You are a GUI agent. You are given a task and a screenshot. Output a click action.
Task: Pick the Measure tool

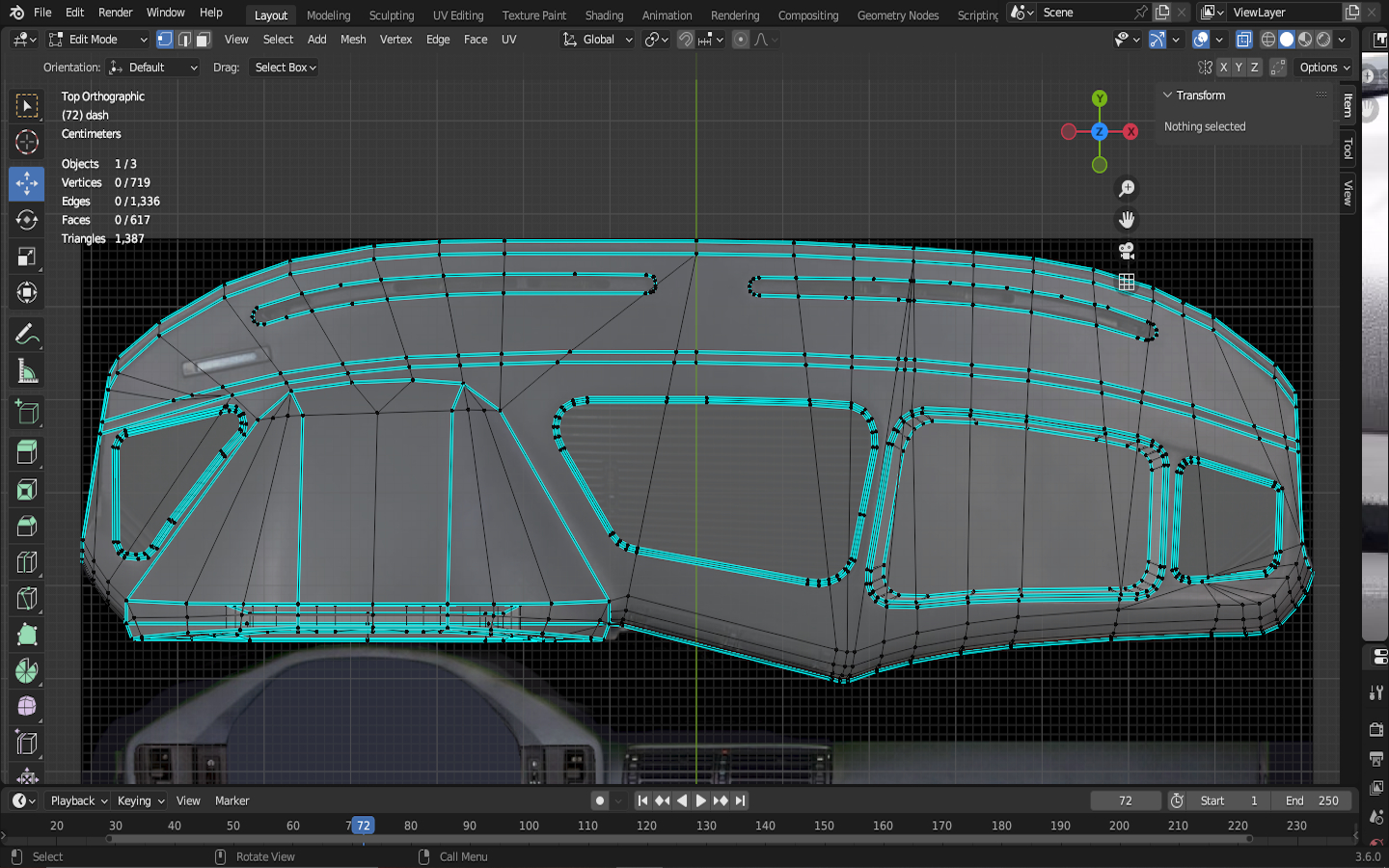point(27,372)
